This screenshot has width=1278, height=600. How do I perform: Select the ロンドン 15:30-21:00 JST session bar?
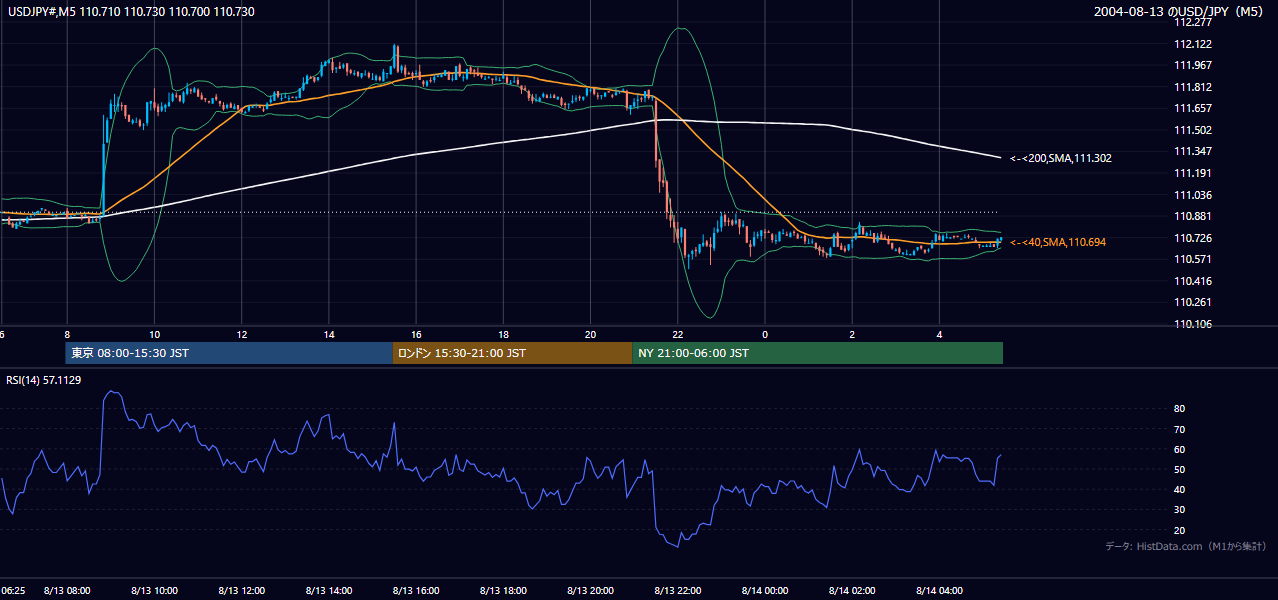click(512, 353)
